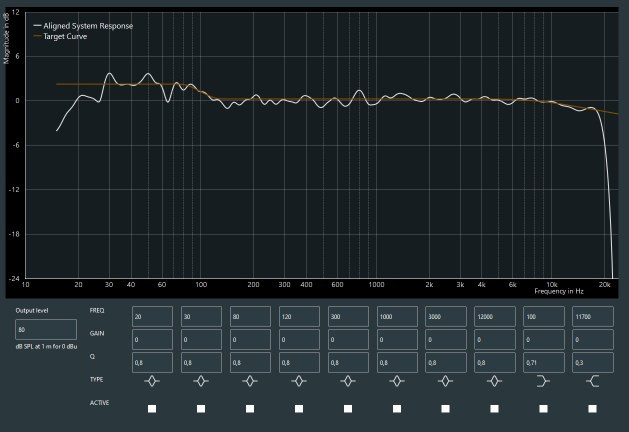629x432 pixels.
Task: Enable the Active checkbox for the 20 Hz band
Action: tap(152, 408)
